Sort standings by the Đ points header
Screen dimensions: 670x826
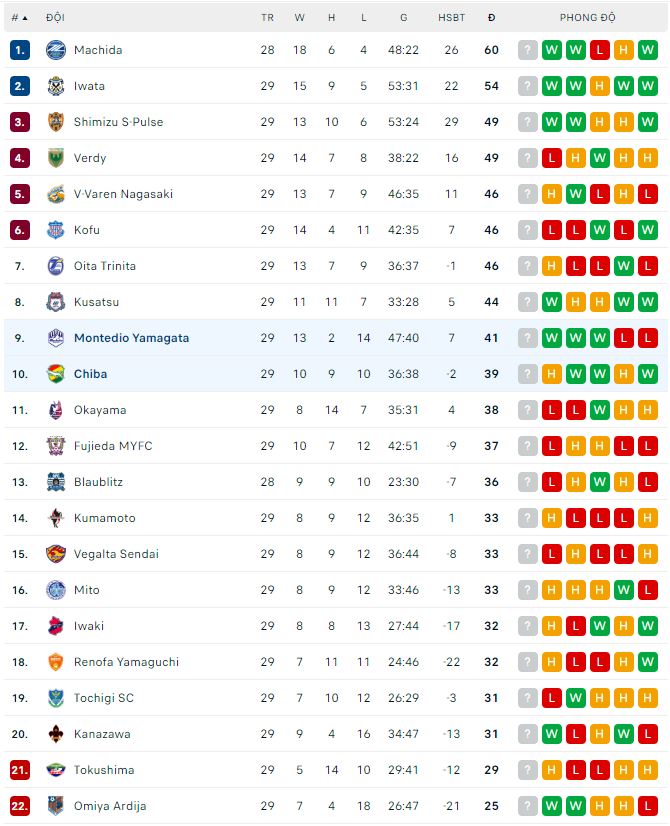tap(491, 18)
